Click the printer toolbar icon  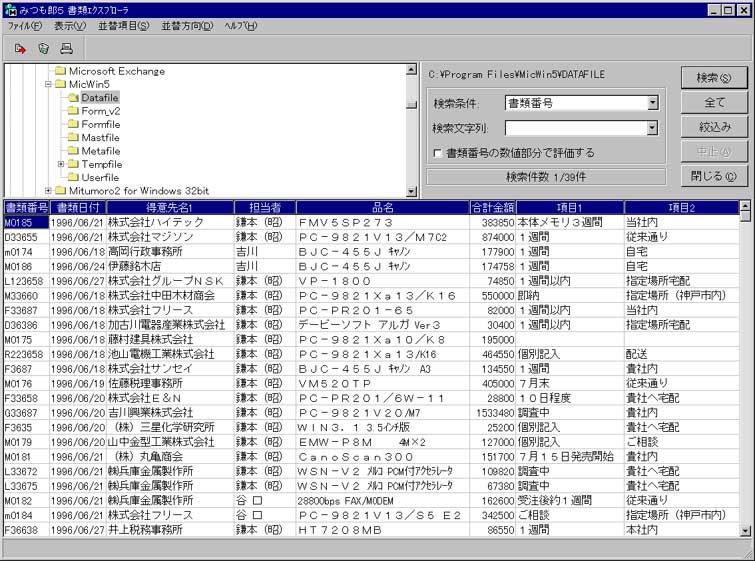66,47
